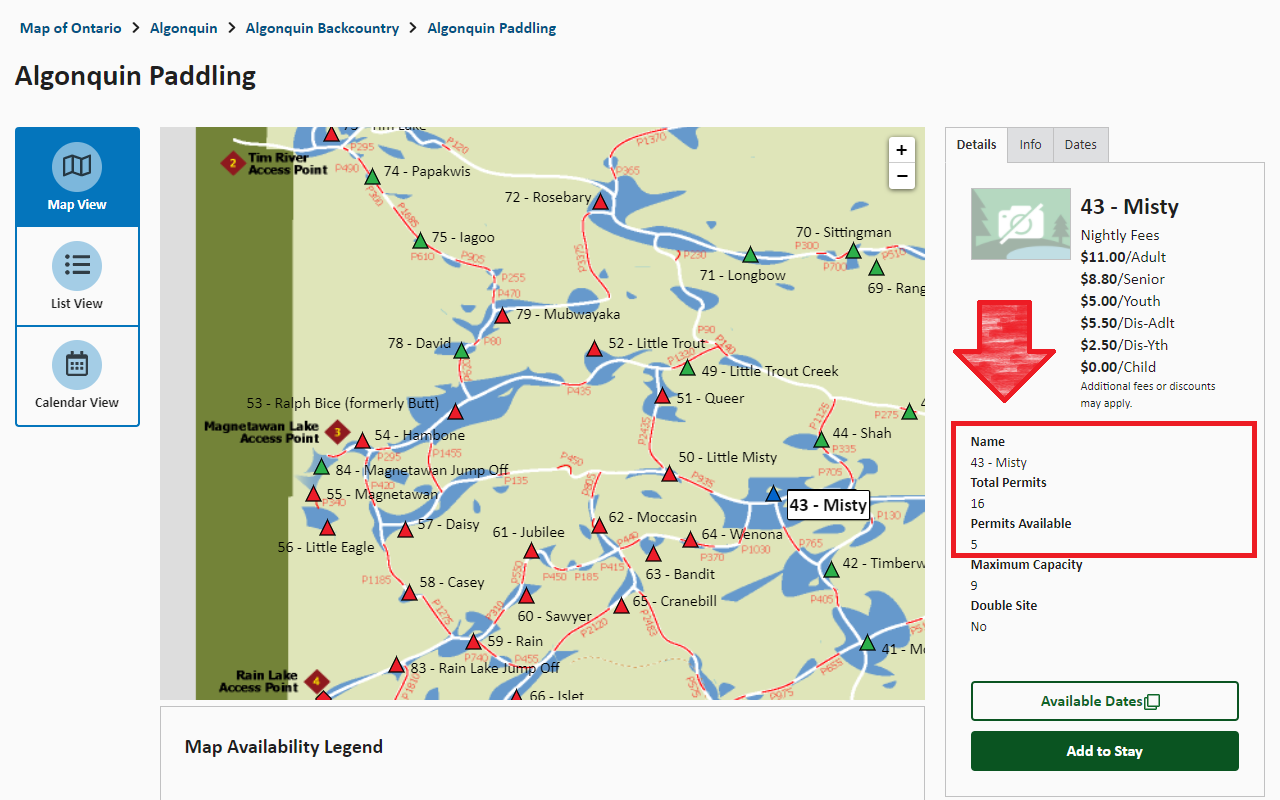Viewport: 1280px width, 800px height.
Task: Select the red 63 - Bandit marker
Action: click(653, 553)
